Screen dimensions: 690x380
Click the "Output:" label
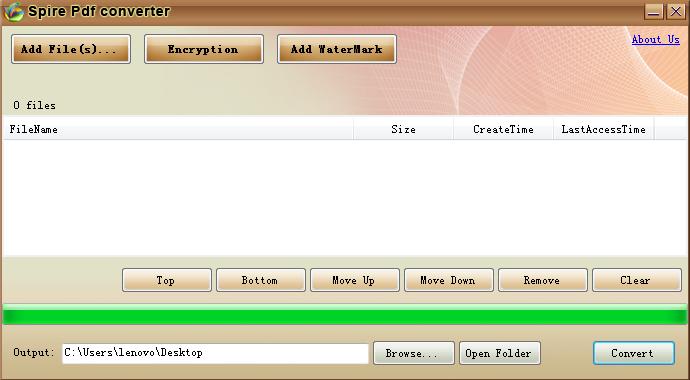34,353
